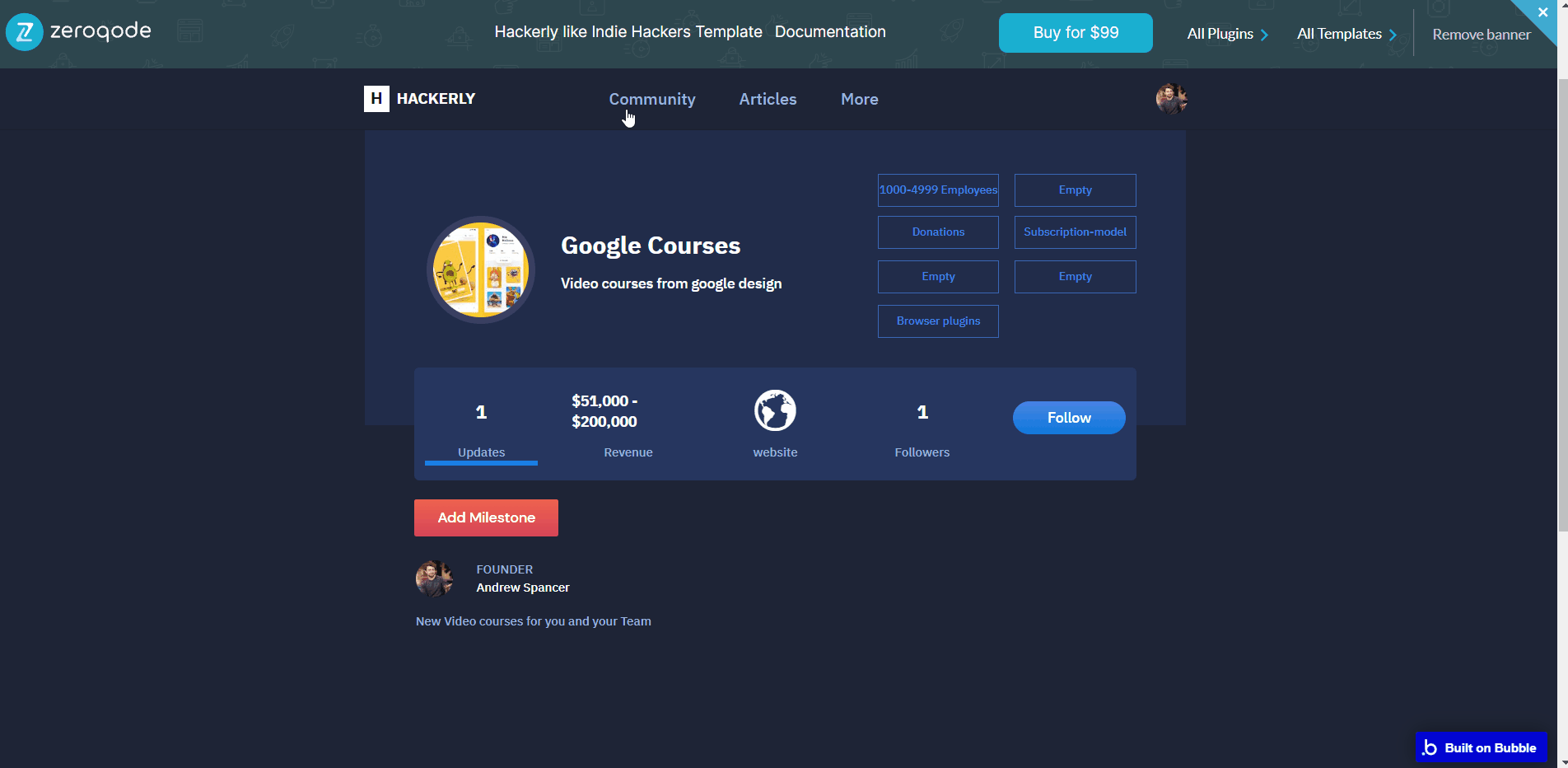Click the Empty tag below Subscription-model
1568x768 pixels.
click(x=1075, y=277)
